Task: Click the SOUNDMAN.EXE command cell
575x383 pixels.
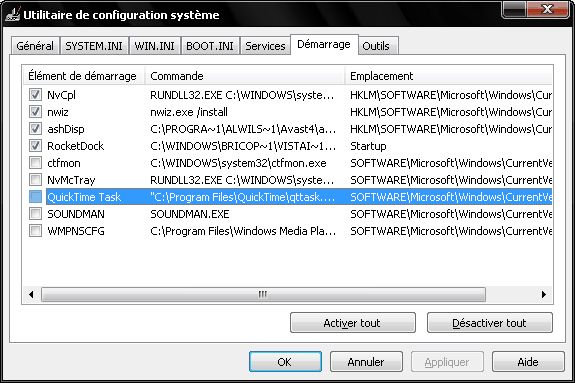Action: (190, 214)
